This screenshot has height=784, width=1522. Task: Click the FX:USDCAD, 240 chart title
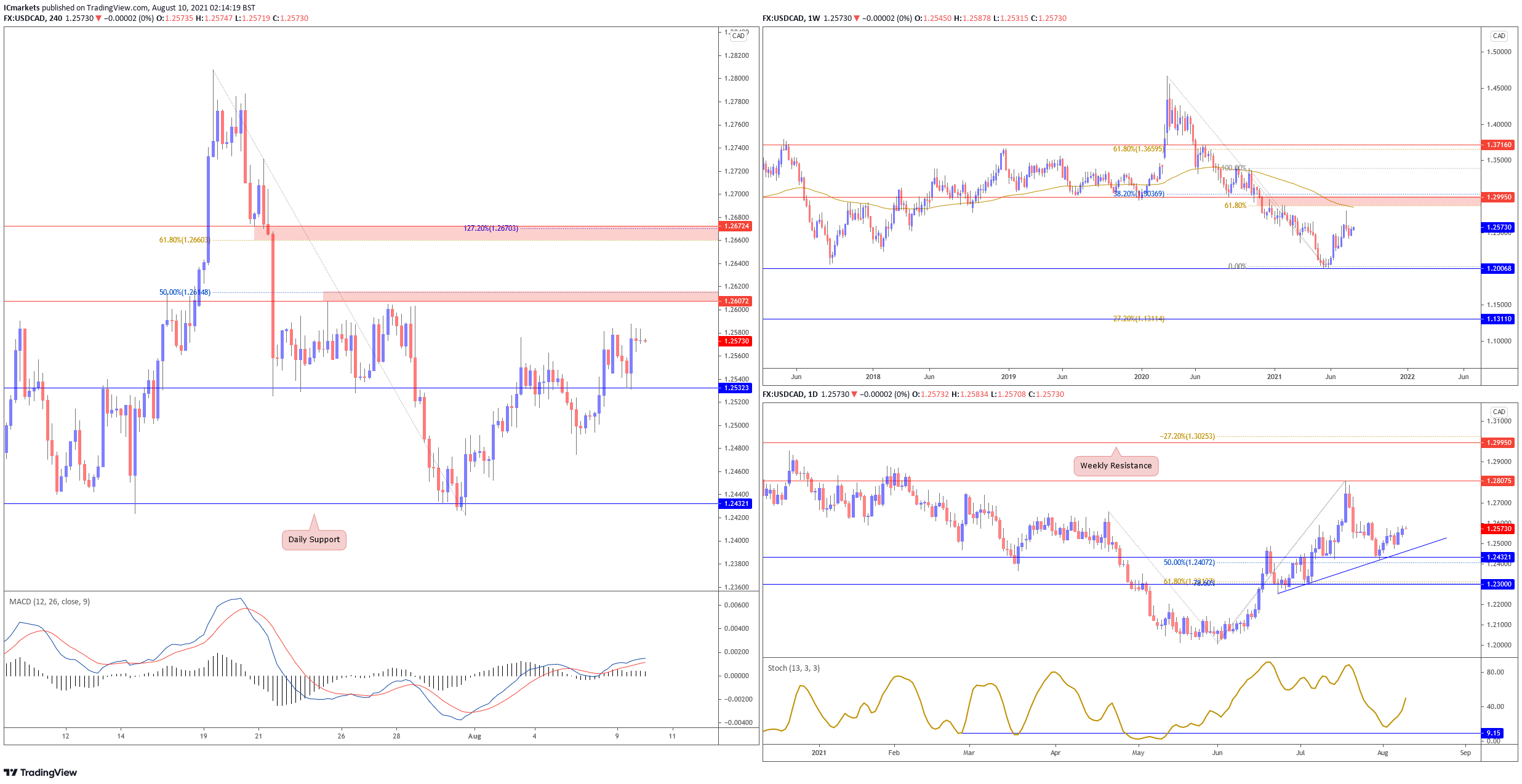coord(33,18)
